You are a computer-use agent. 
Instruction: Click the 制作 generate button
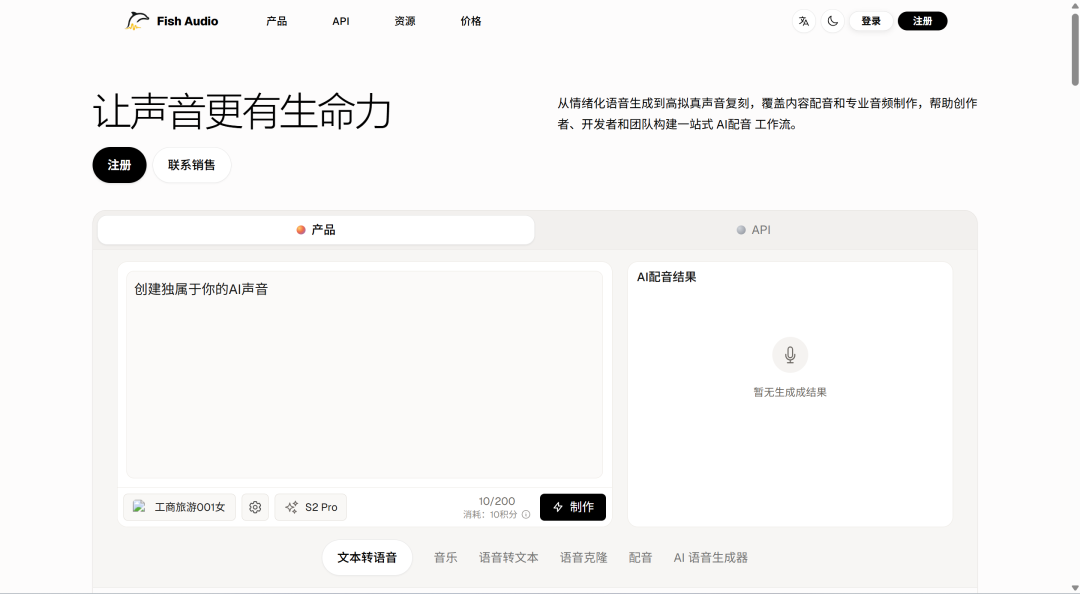click(573, 507)
